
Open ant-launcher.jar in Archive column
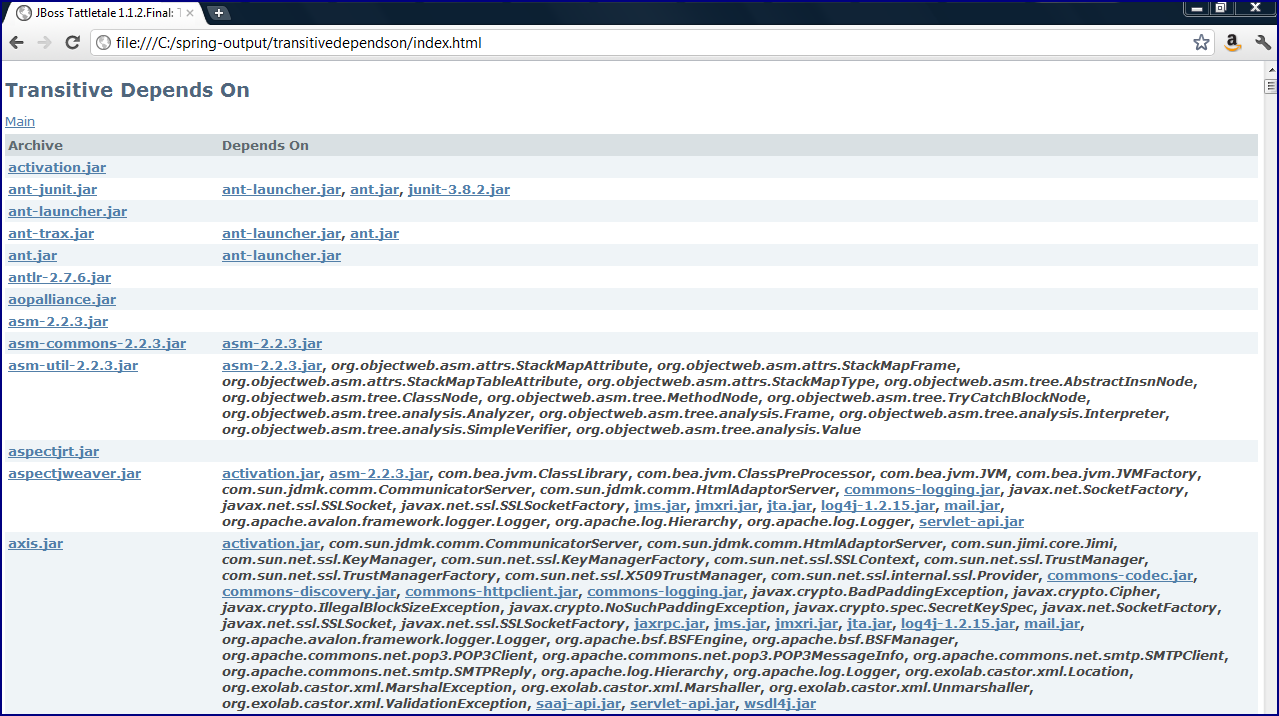click(x=67, y=211)
